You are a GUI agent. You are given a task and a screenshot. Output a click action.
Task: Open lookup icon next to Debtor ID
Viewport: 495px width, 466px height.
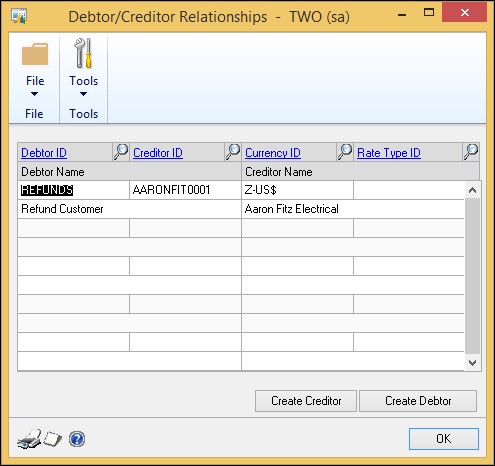(121, 152)
